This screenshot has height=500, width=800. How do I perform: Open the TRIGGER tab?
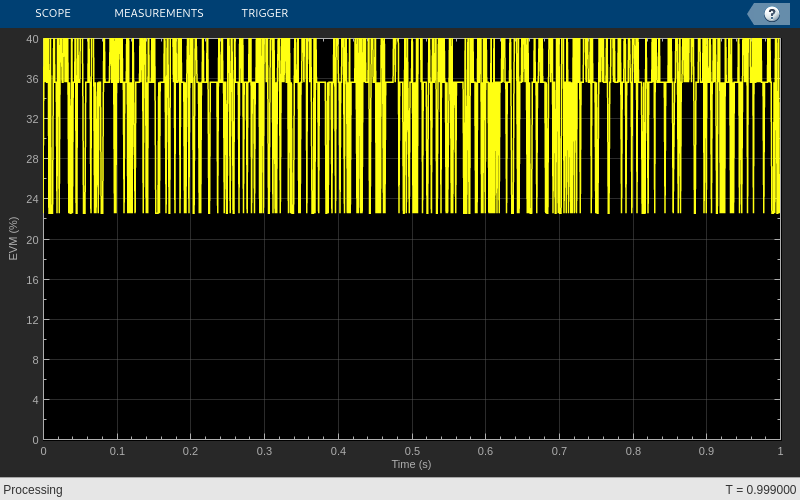[x=265, y=13]
